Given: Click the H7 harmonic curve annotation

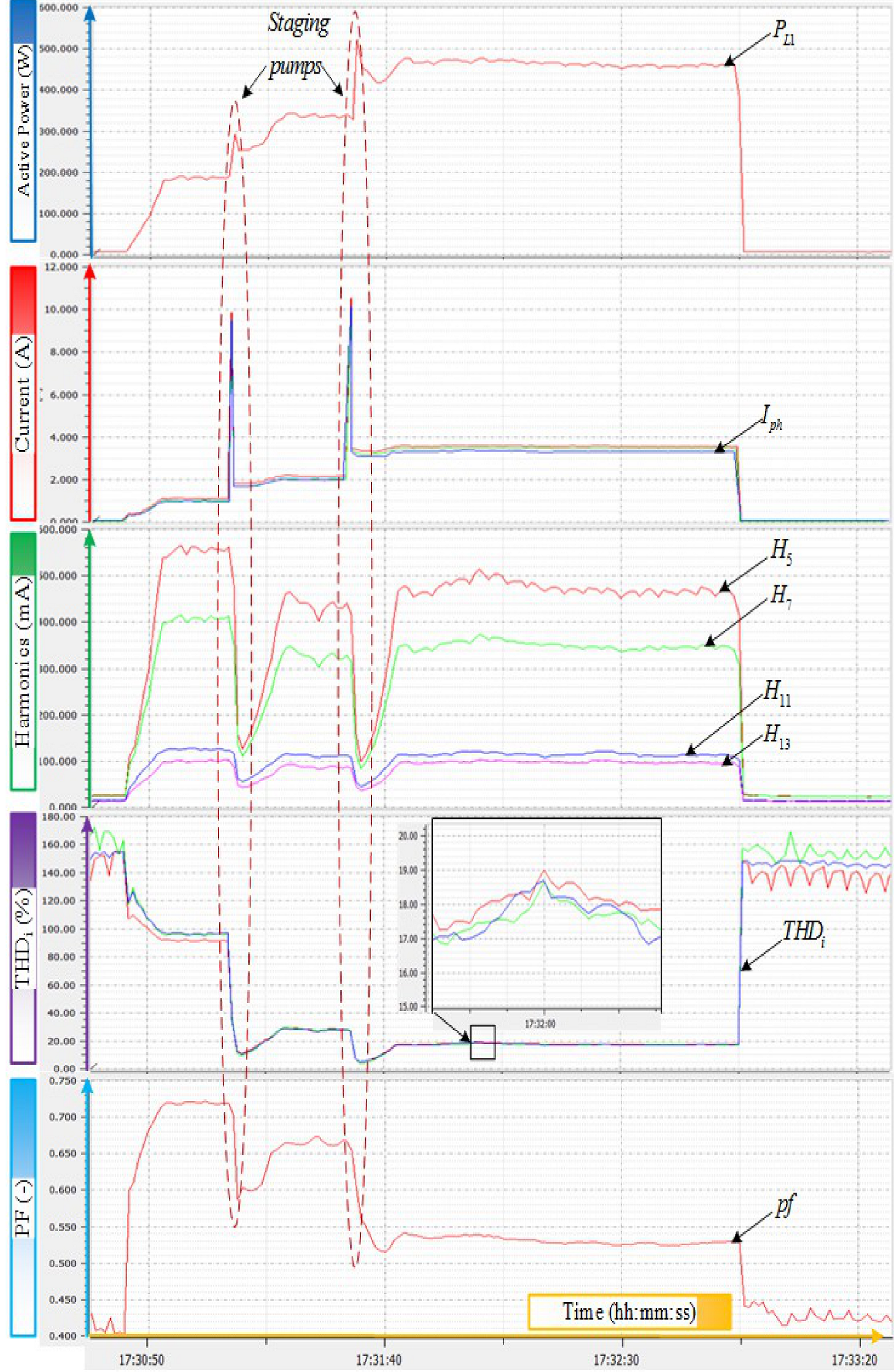Looking at the screenshot, I should [x=782, y=594].
